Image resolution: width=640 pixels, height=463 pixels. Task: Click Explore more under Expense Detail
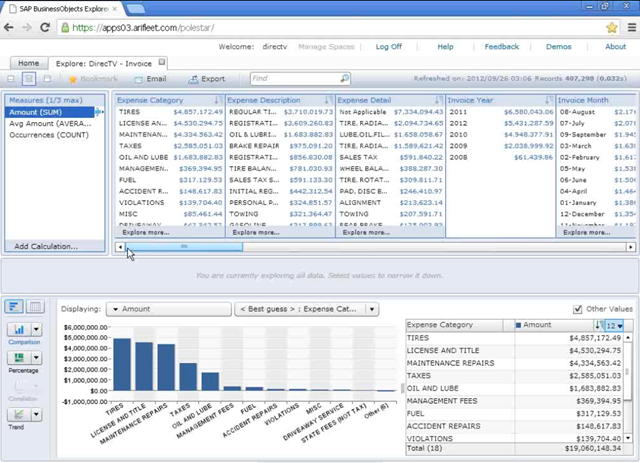pos(366,232)
